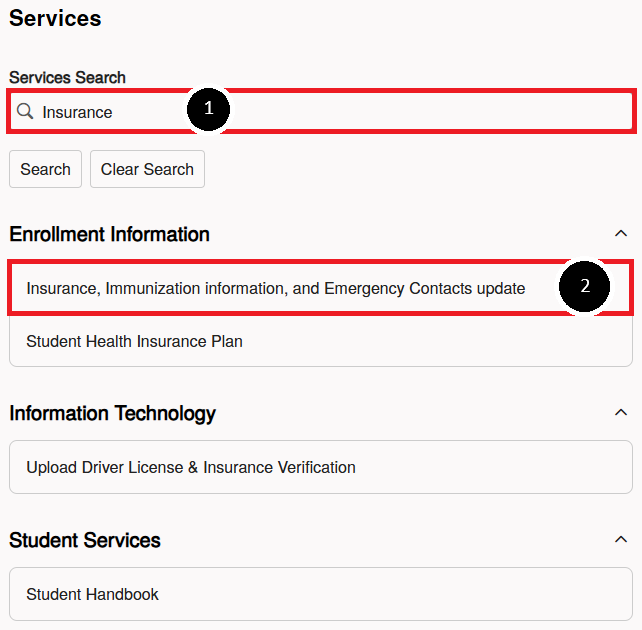Click the Services page title

click(55, 18)
